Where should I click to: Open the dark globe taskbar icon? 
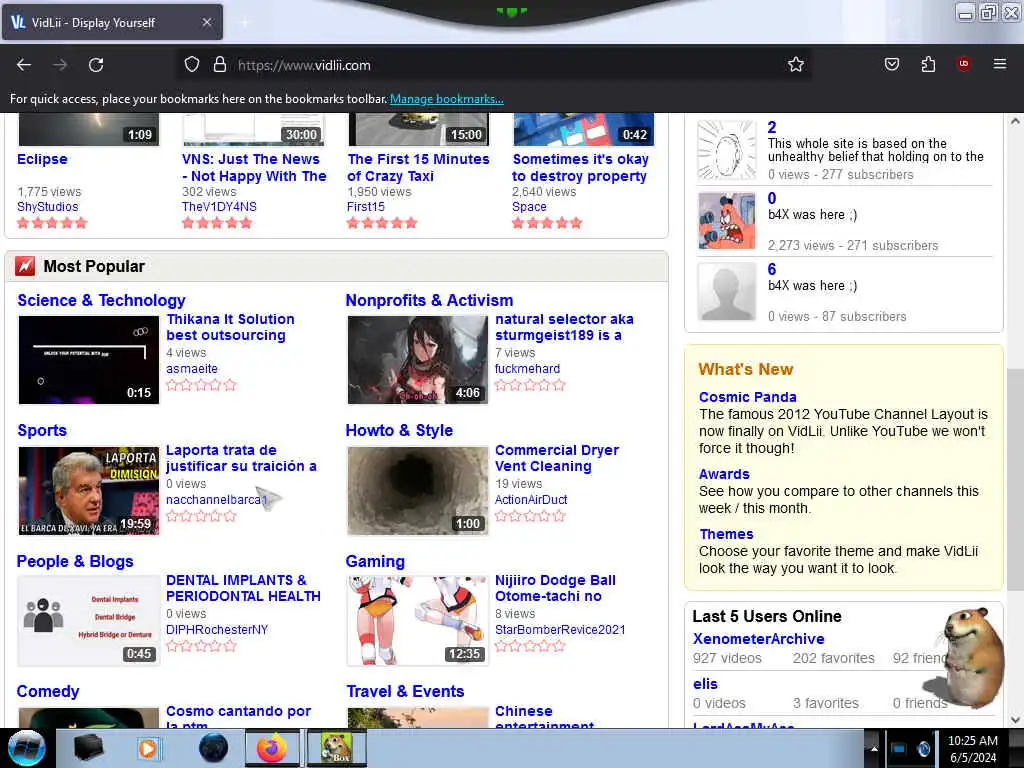(x=214, y=748)
